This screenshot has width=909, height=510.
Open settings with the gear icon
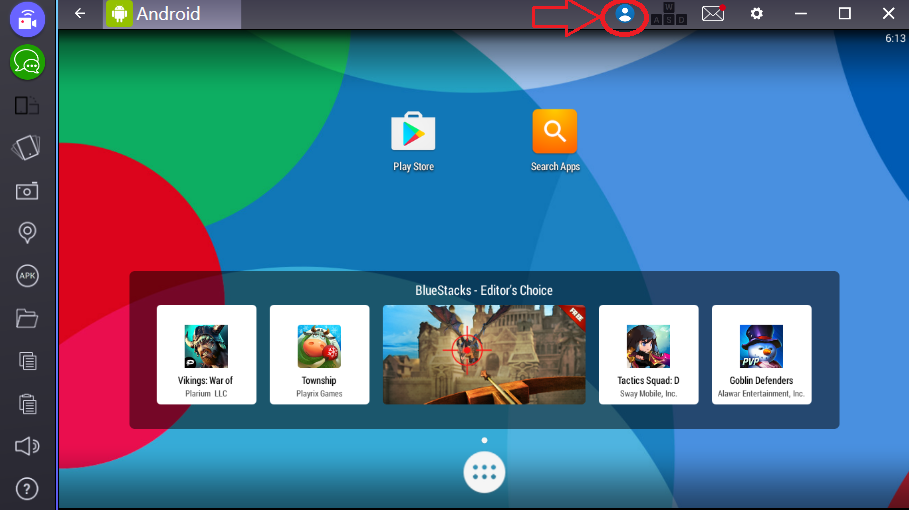click(757, 13)
